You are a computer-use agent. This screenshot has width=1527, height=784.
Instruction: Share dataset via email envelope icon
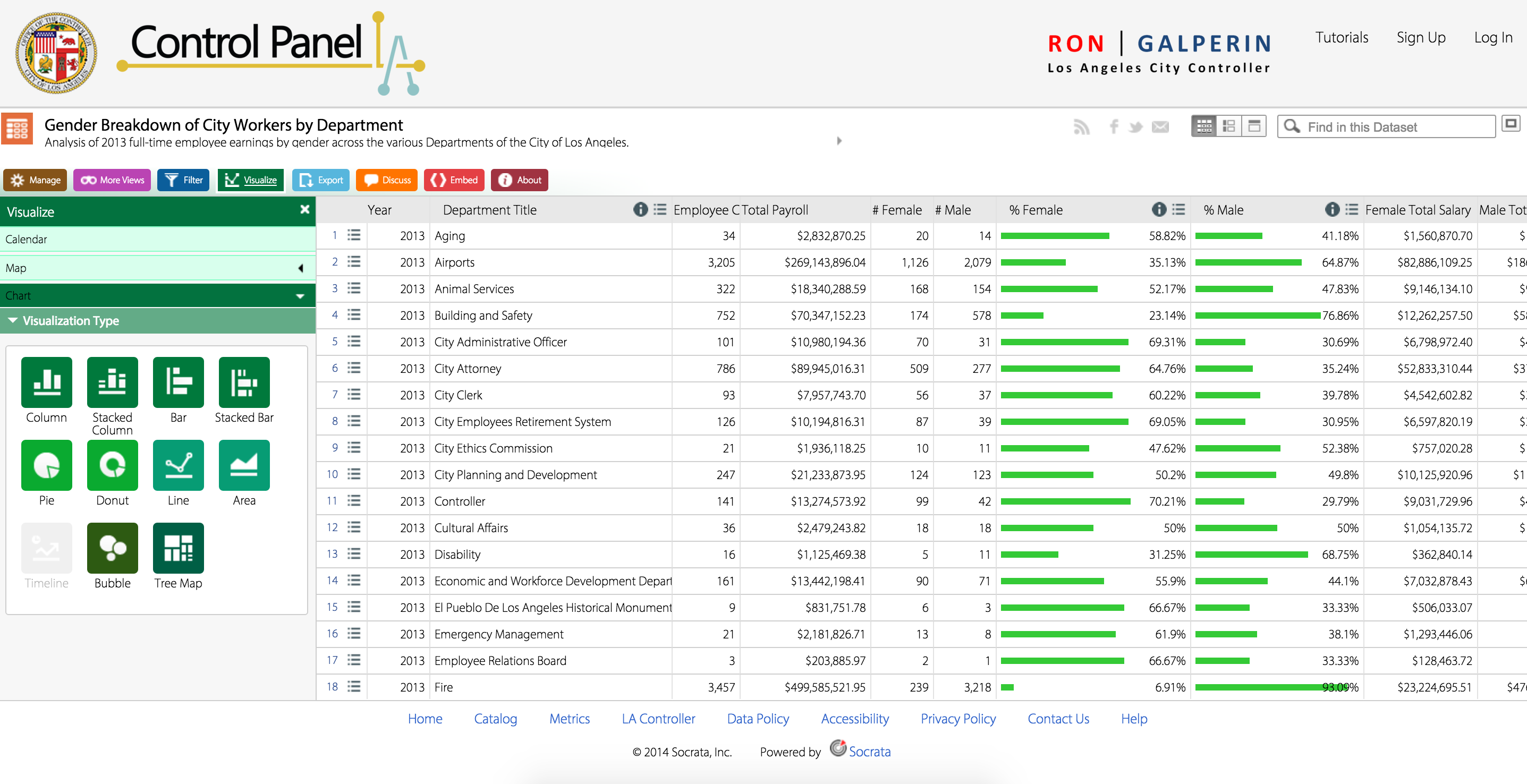1160,127
